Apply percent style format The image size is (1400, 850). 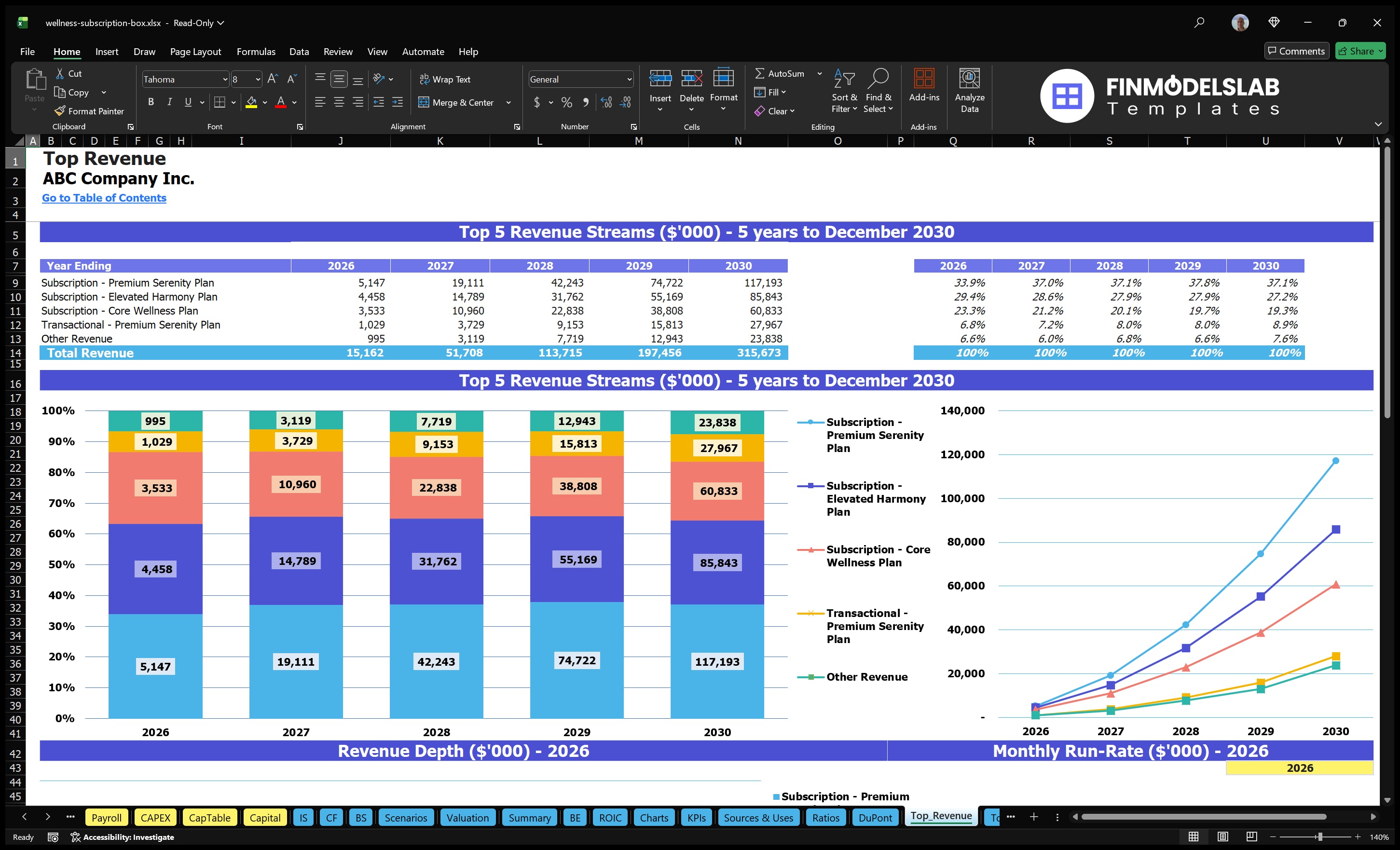click(566, 102)
